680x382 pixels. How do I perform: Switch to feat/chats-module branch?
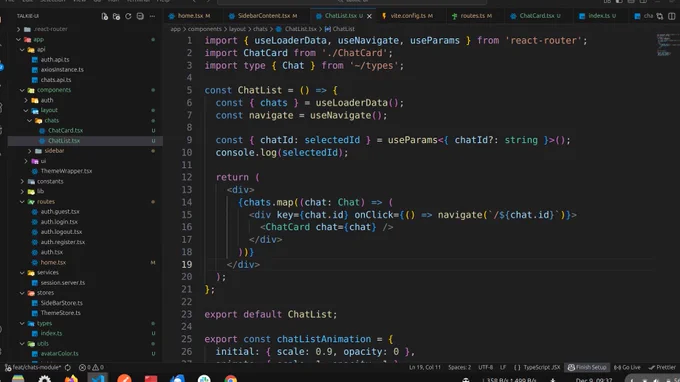pyautogui.click(x=33, y=367)
